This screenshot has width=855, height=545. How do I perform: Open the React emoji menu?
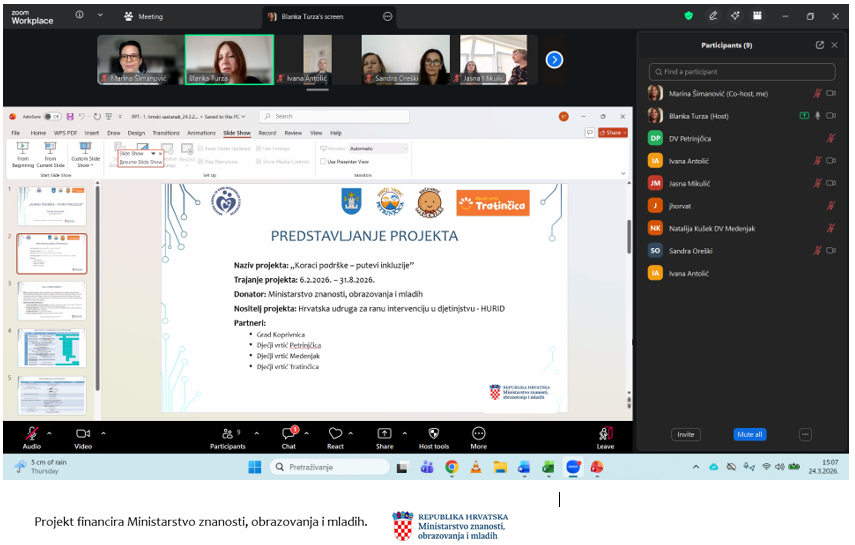click(336, 433)
